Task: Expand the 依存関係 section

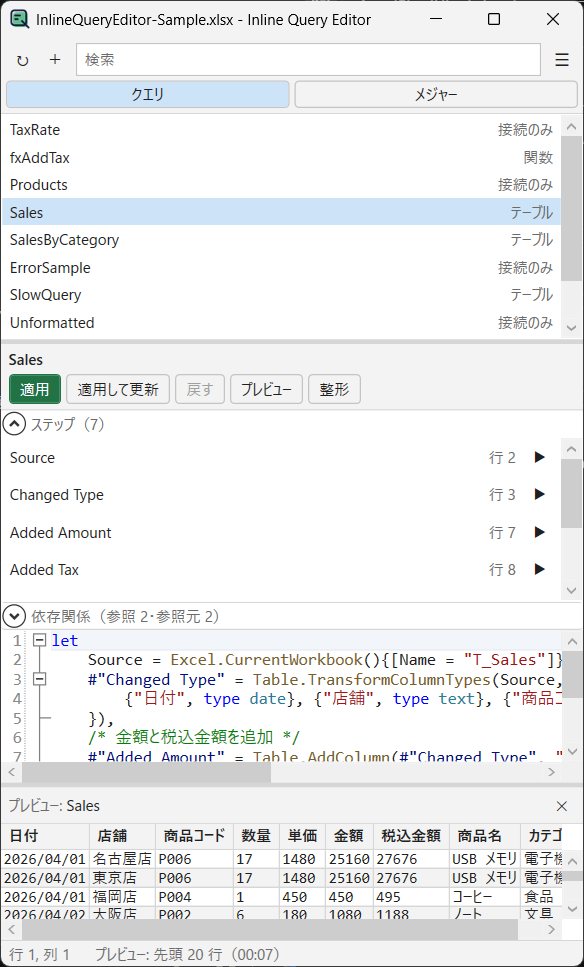Action: (14, 616)
